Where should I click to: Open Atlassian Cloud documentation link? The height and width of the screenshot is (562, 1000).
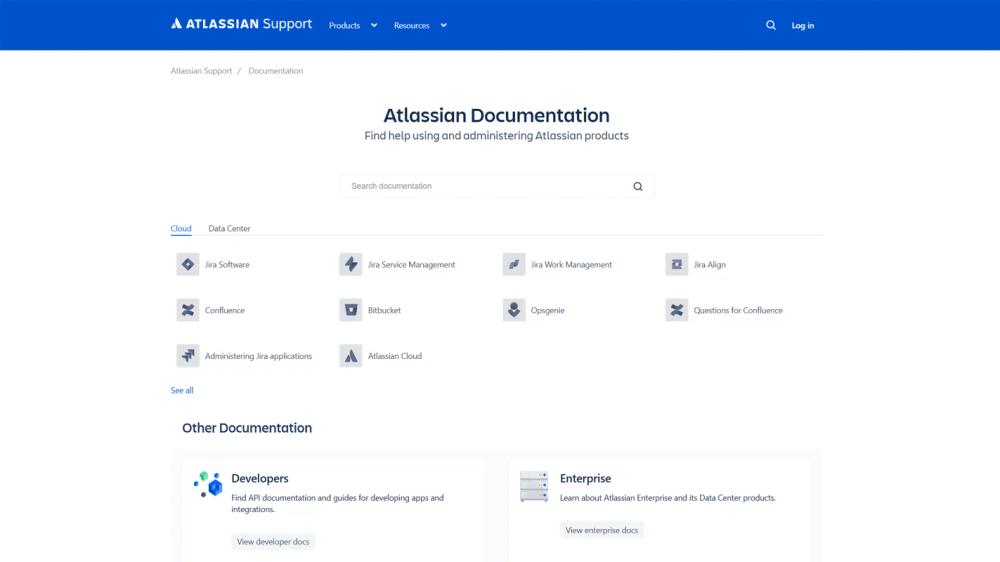394,357
